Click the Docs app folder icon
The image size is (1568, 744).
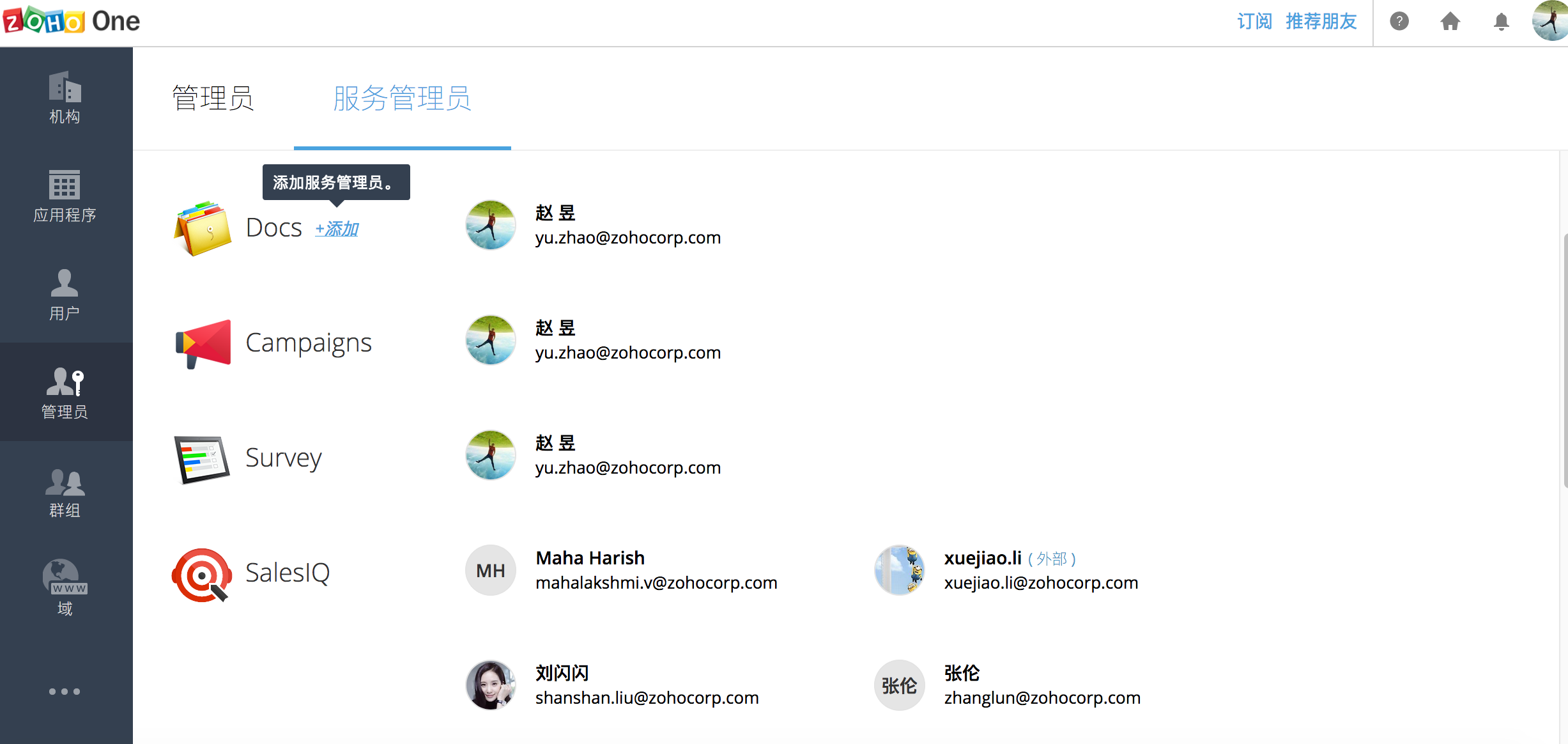[203, 228]
